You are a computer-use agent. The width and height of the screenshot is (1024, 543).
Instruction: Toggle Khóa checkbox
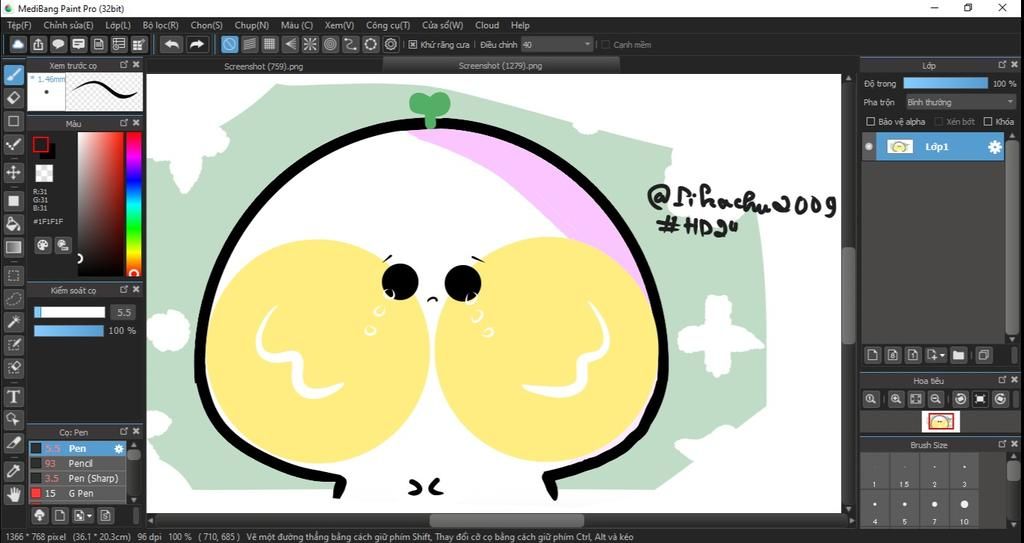(x=987, y=122)
